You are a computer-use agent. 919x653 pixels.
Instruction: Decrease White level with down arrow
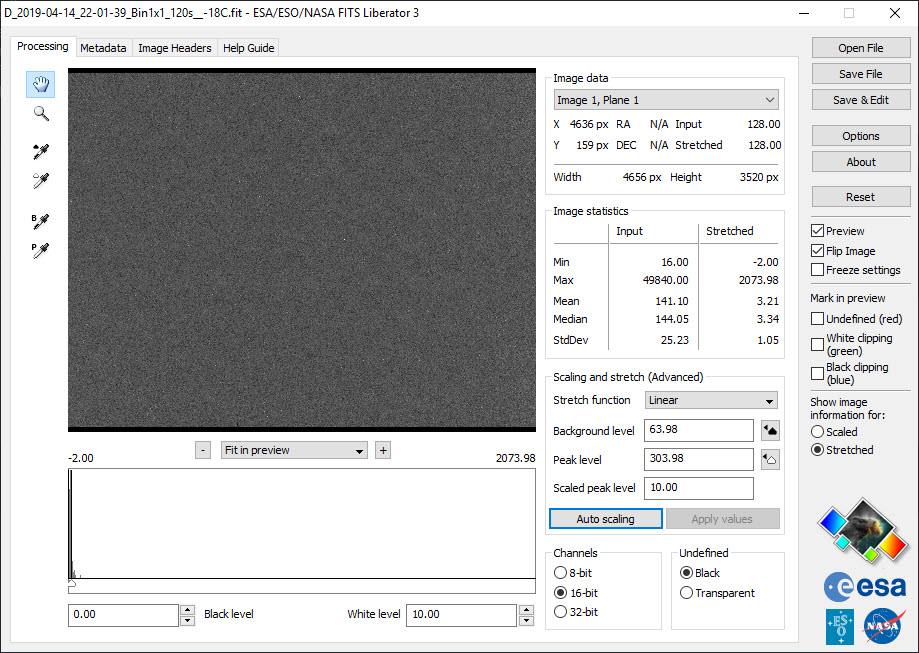(x=526, y=621)
